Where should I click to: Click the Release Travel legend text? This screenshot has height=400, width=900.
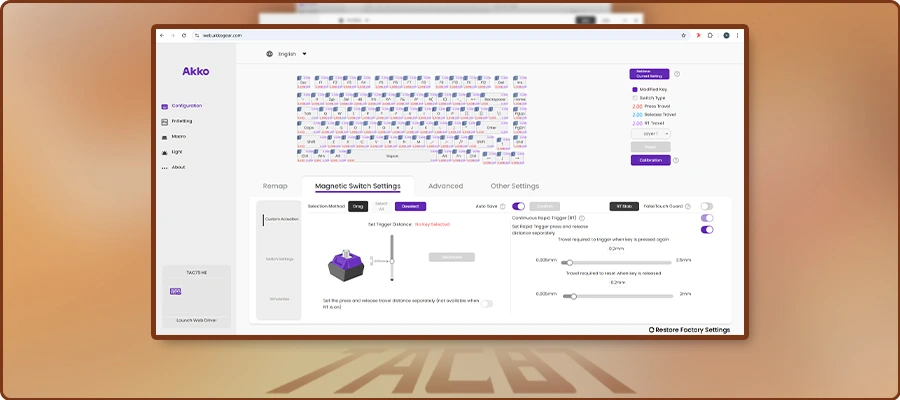tap(660, 115)
